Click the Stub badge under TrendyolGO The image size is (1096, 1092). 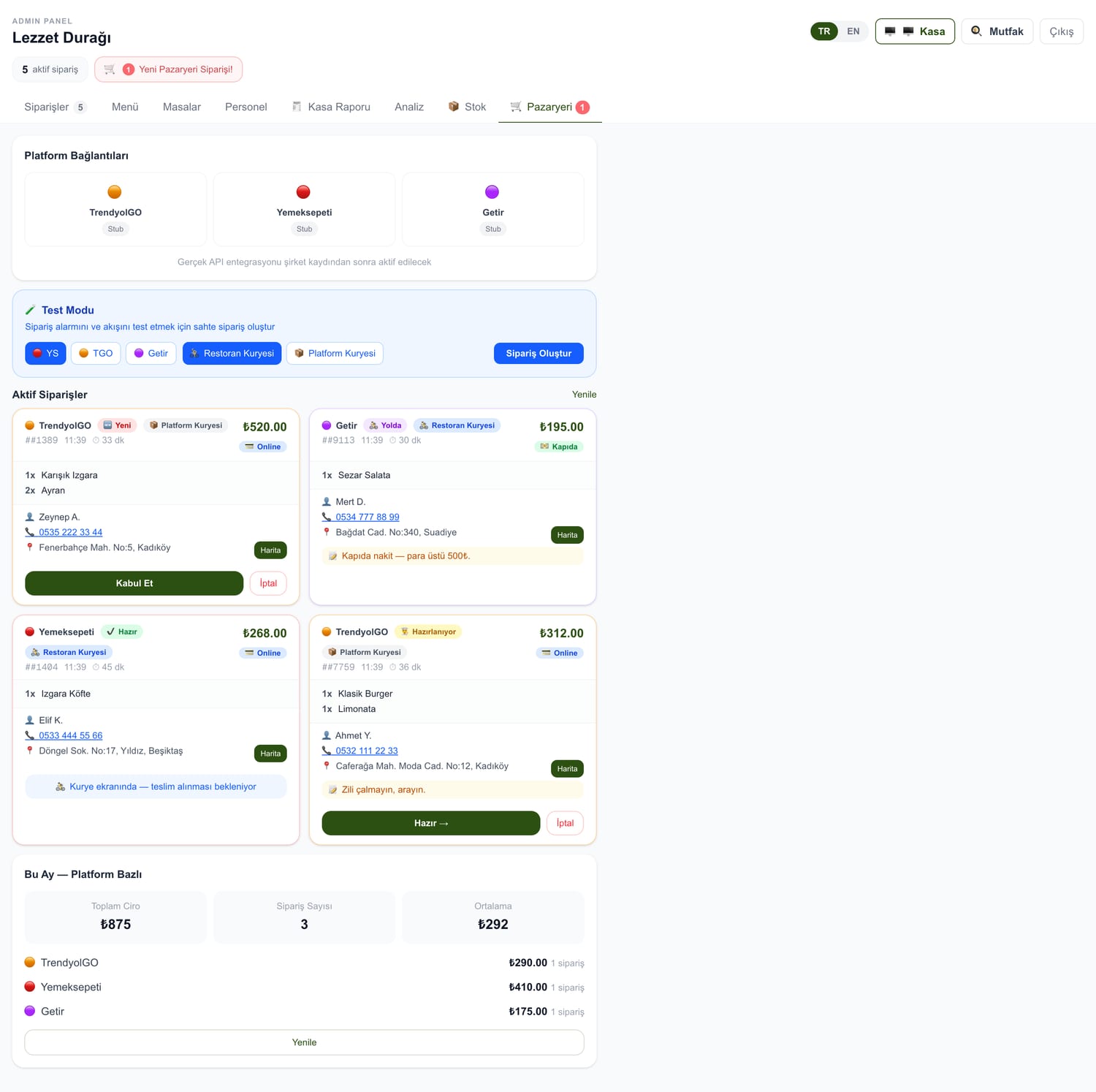(115, 229)
